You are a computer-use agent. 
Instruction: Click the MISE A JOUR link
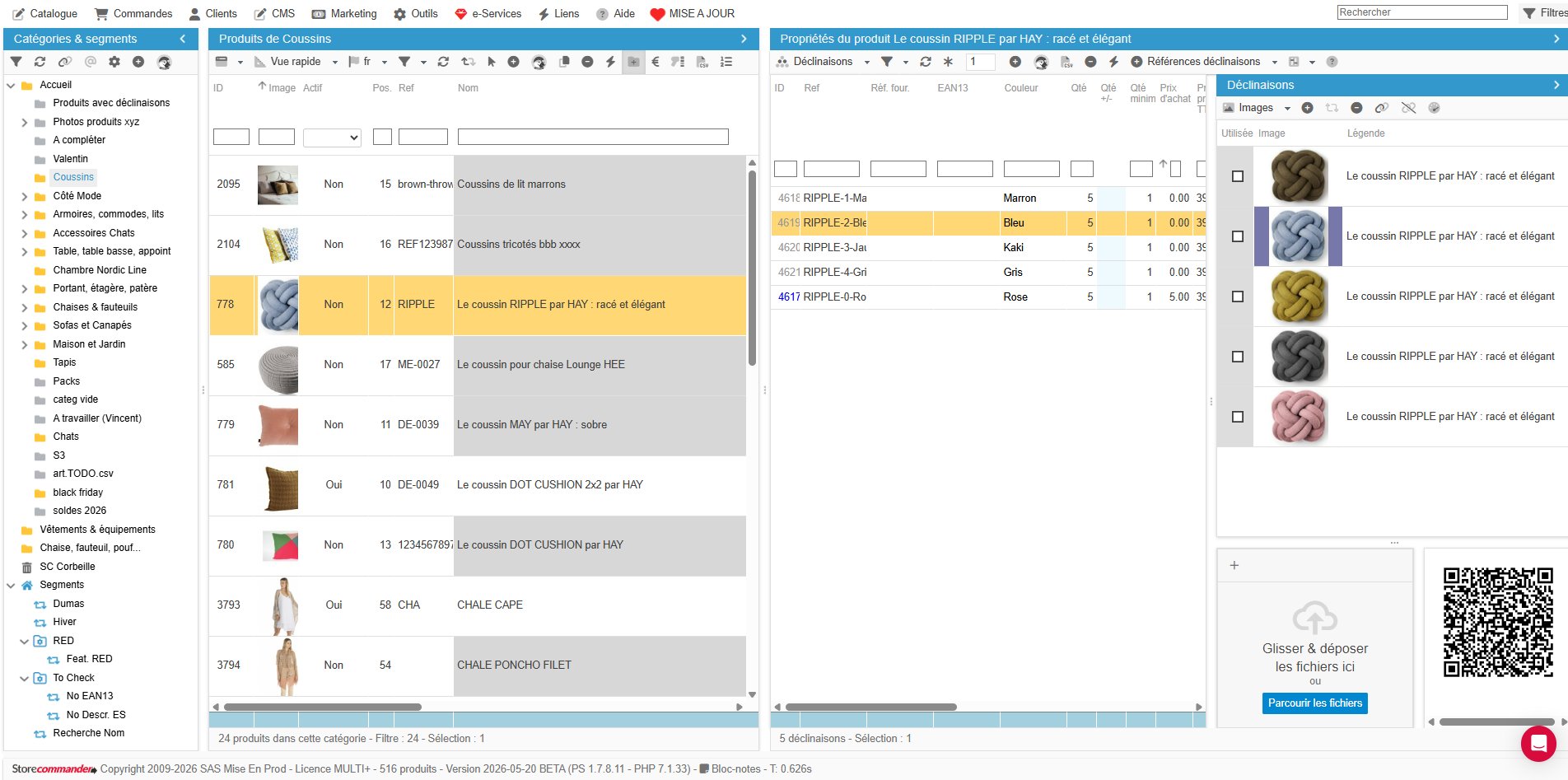(692, 13)
